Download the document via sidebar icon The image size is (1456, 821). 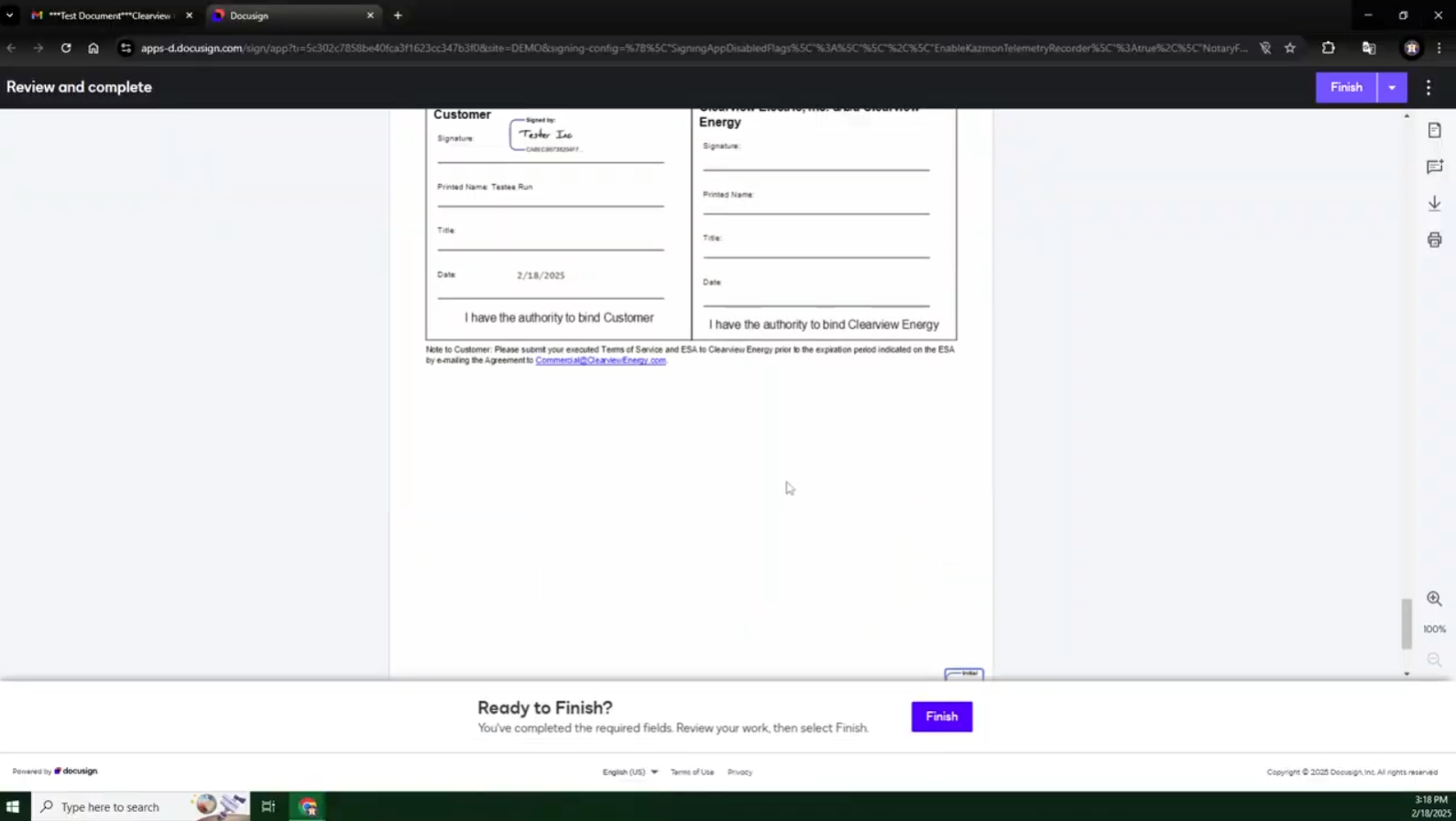[x=1434, y=203]
